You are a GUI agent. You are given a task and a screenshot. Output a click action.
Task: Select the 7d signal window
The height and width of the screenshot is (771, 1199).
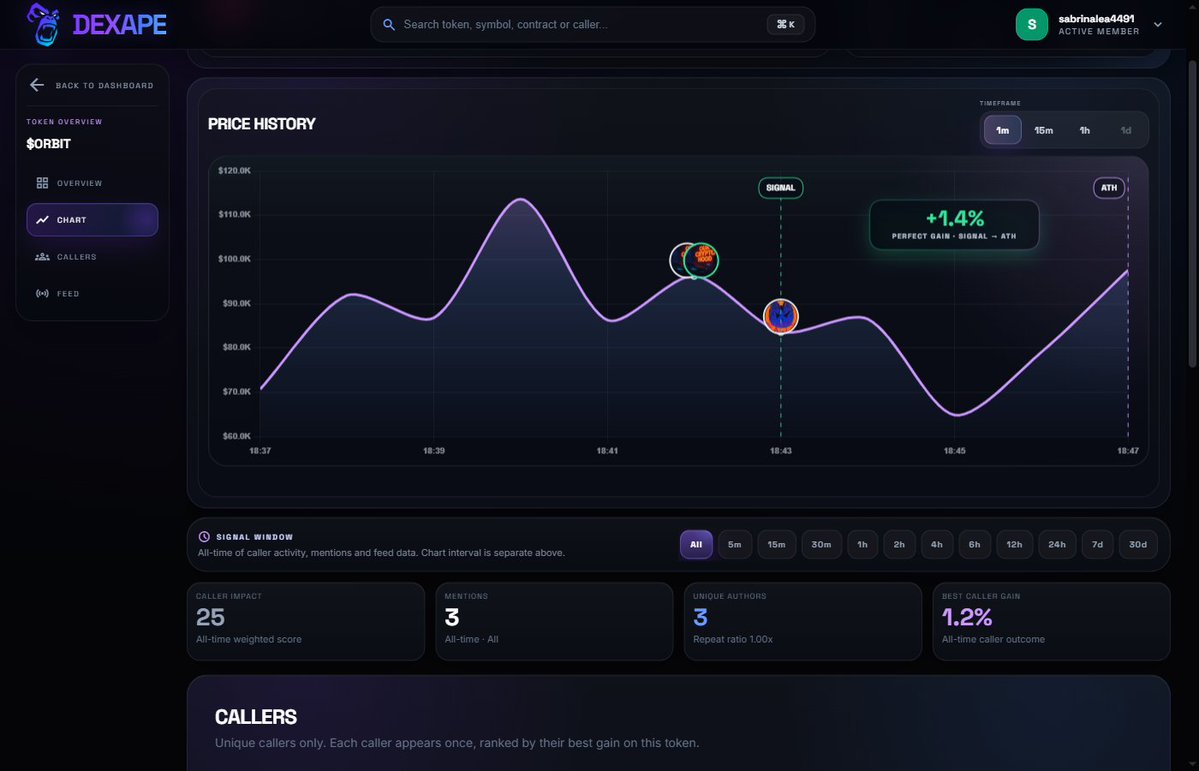pos(1097,545)
